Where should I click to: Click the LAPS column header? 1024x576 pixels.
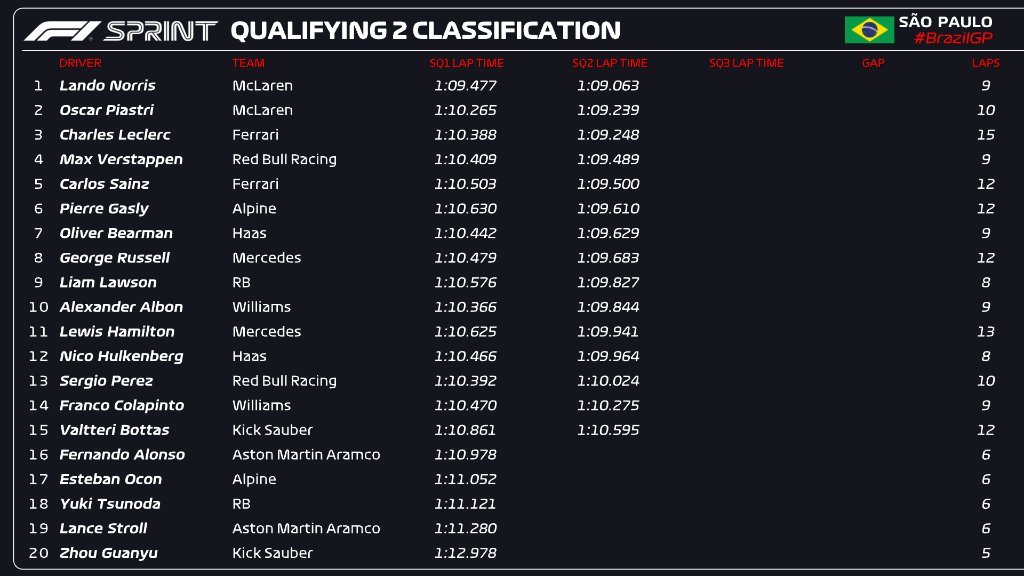click(986, 63)
